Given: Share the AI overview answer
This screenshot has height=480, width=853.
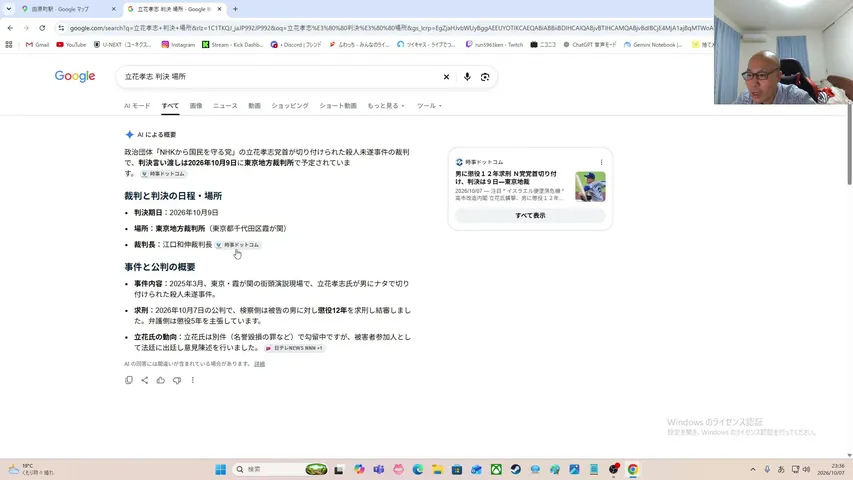Looking at the screenshot, I should coord(145,380).
